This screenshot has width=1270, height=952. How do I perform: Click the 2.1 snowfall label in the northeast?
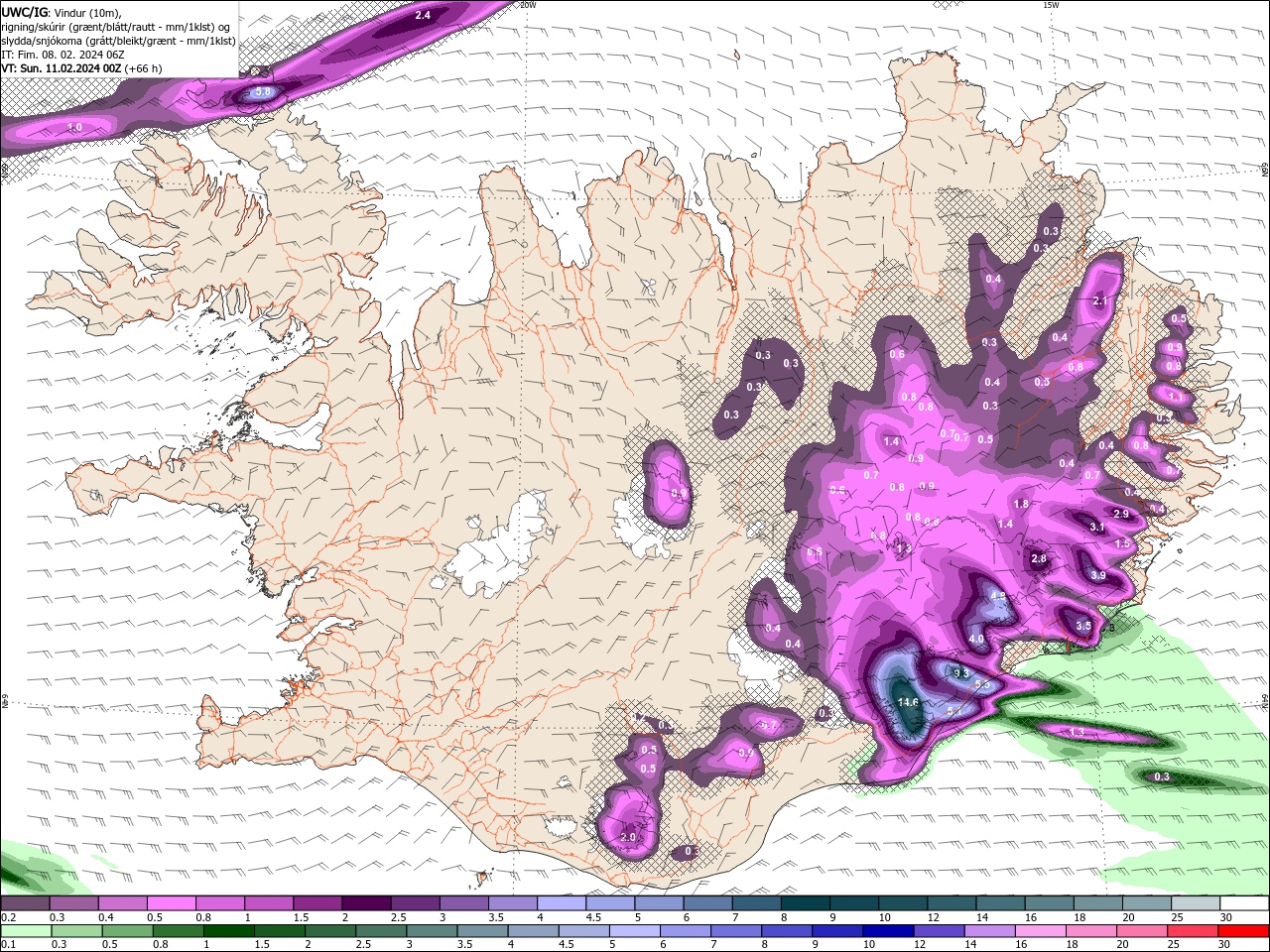click(x=1099, y=300)
